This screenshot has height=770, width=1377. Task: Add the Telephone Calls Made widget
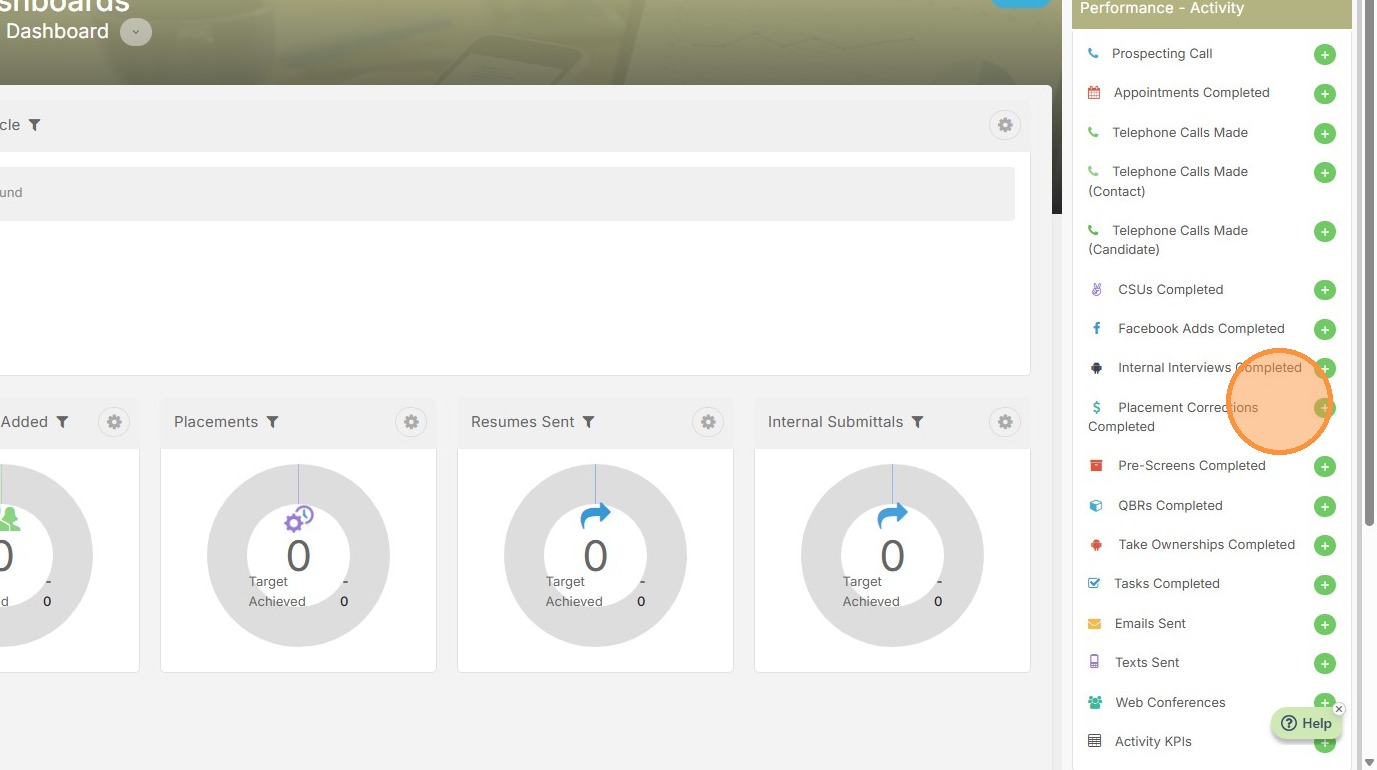tap(1324, 134)
